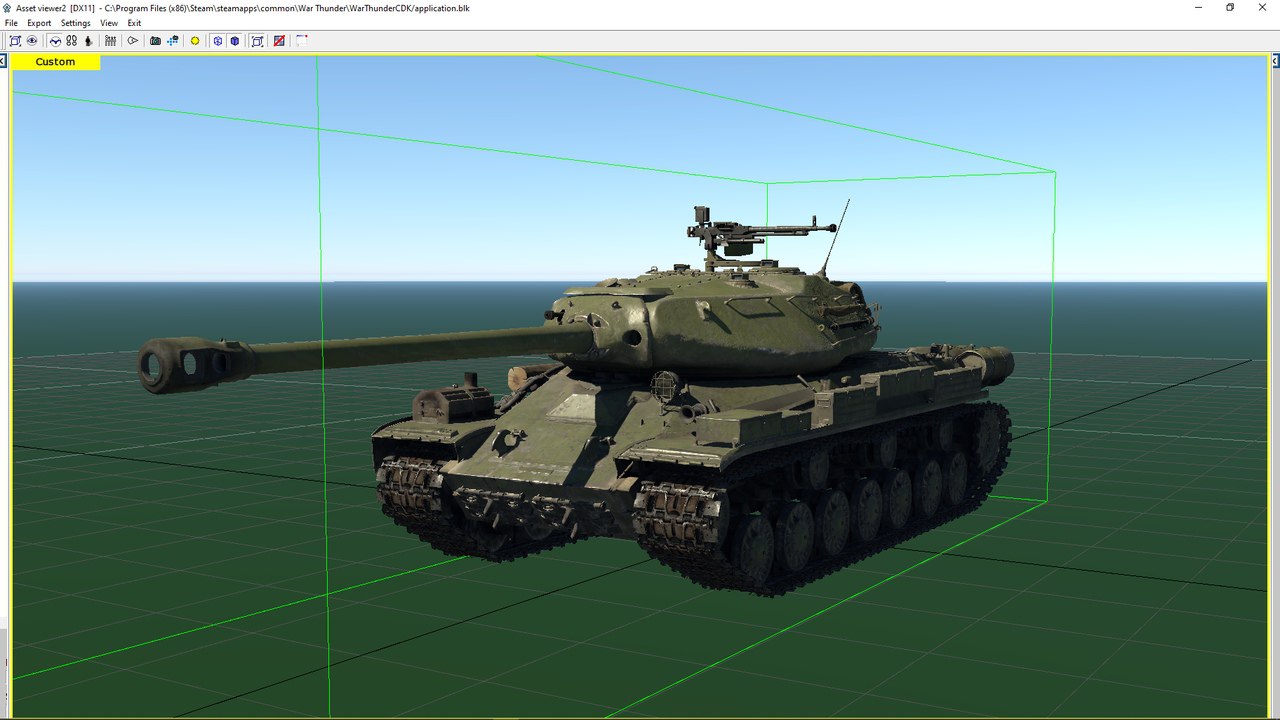Click the expander arrow at viewport top-right edge
This screenshot has height=720, width=1280.
pyautogui.click(x=1276, y=62)
